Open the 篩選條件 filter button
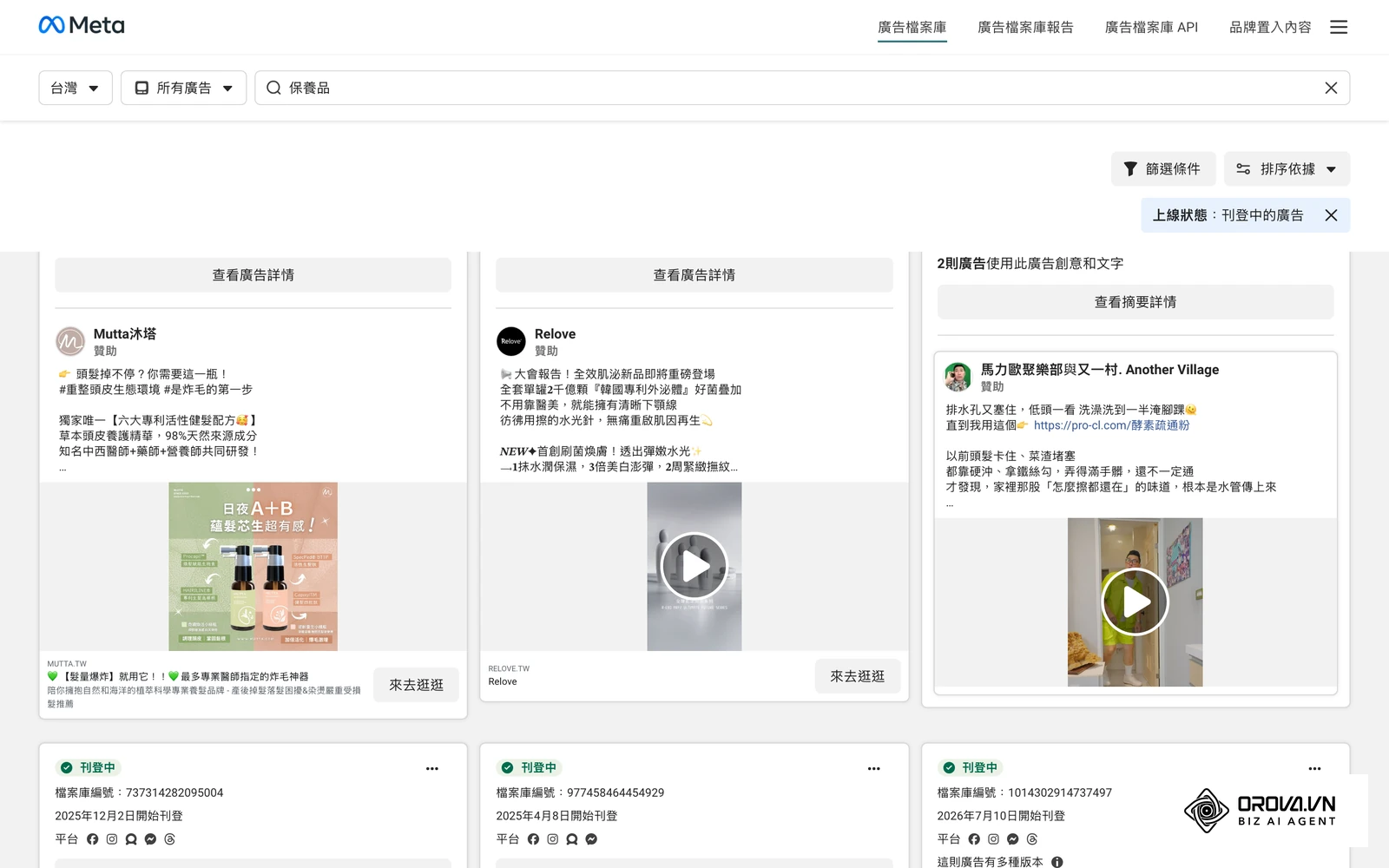 [x=1163, y=169]
